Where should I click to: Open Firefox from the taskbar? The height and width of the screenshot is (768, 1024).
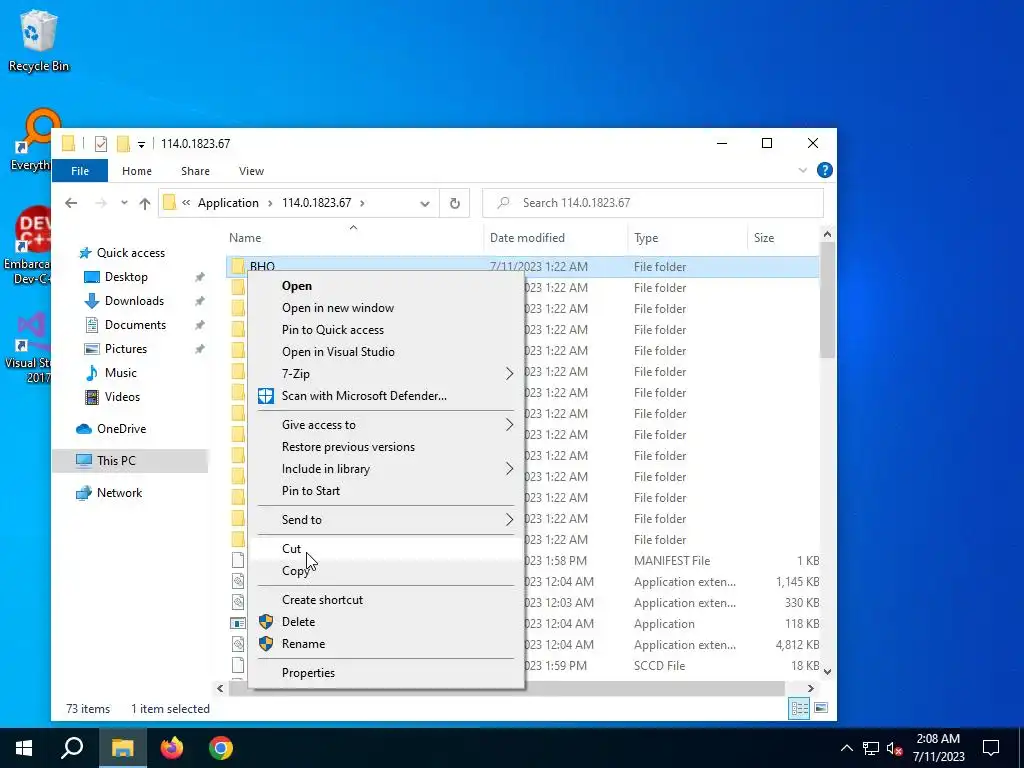click(x=172, y=748)
